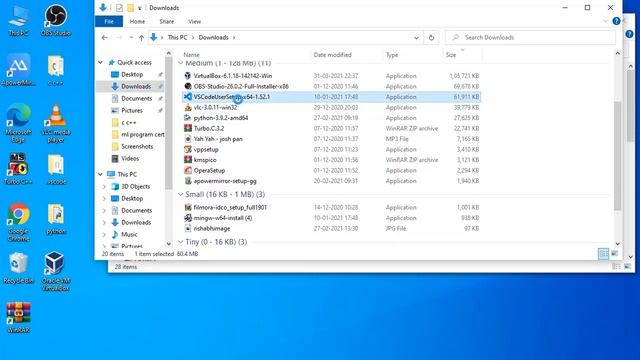Open the python folder on the desktop
640x360 pixels.
tap(56, 219)
